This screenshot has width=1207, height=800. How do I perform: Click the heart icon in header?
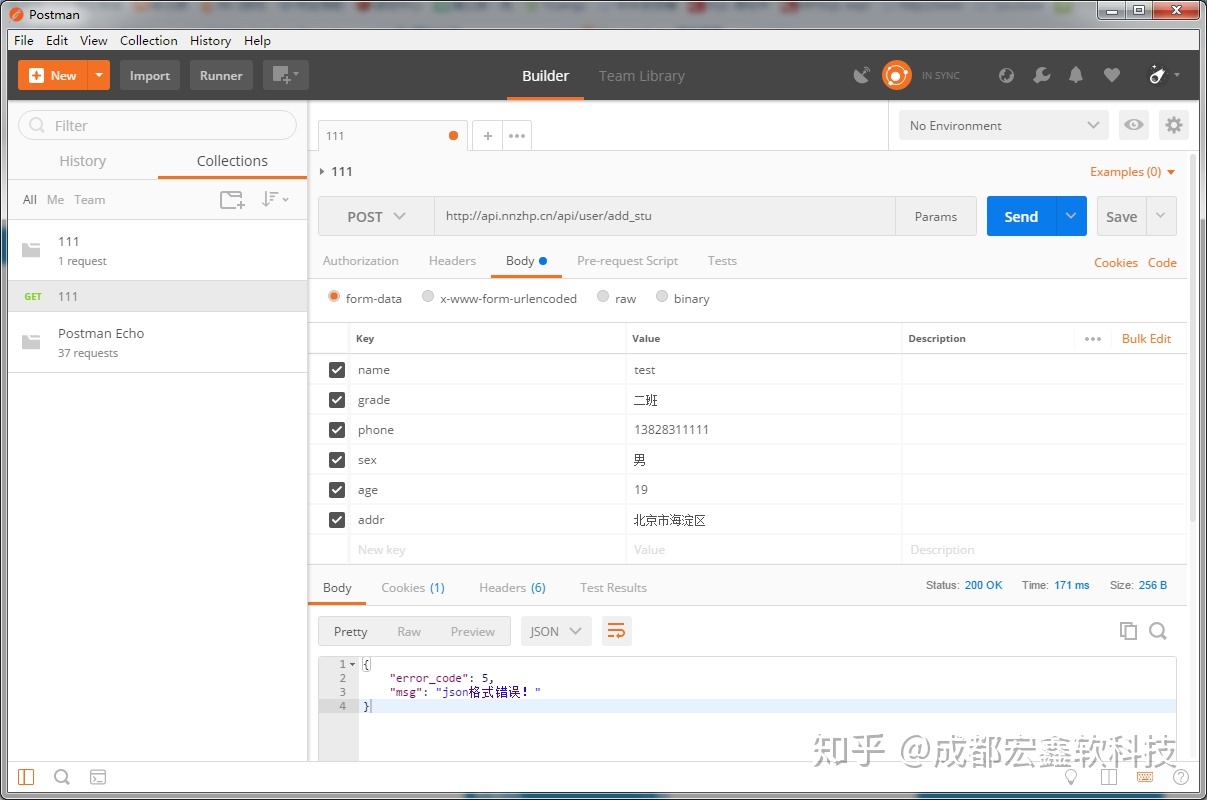click(x=1112, y=75)
